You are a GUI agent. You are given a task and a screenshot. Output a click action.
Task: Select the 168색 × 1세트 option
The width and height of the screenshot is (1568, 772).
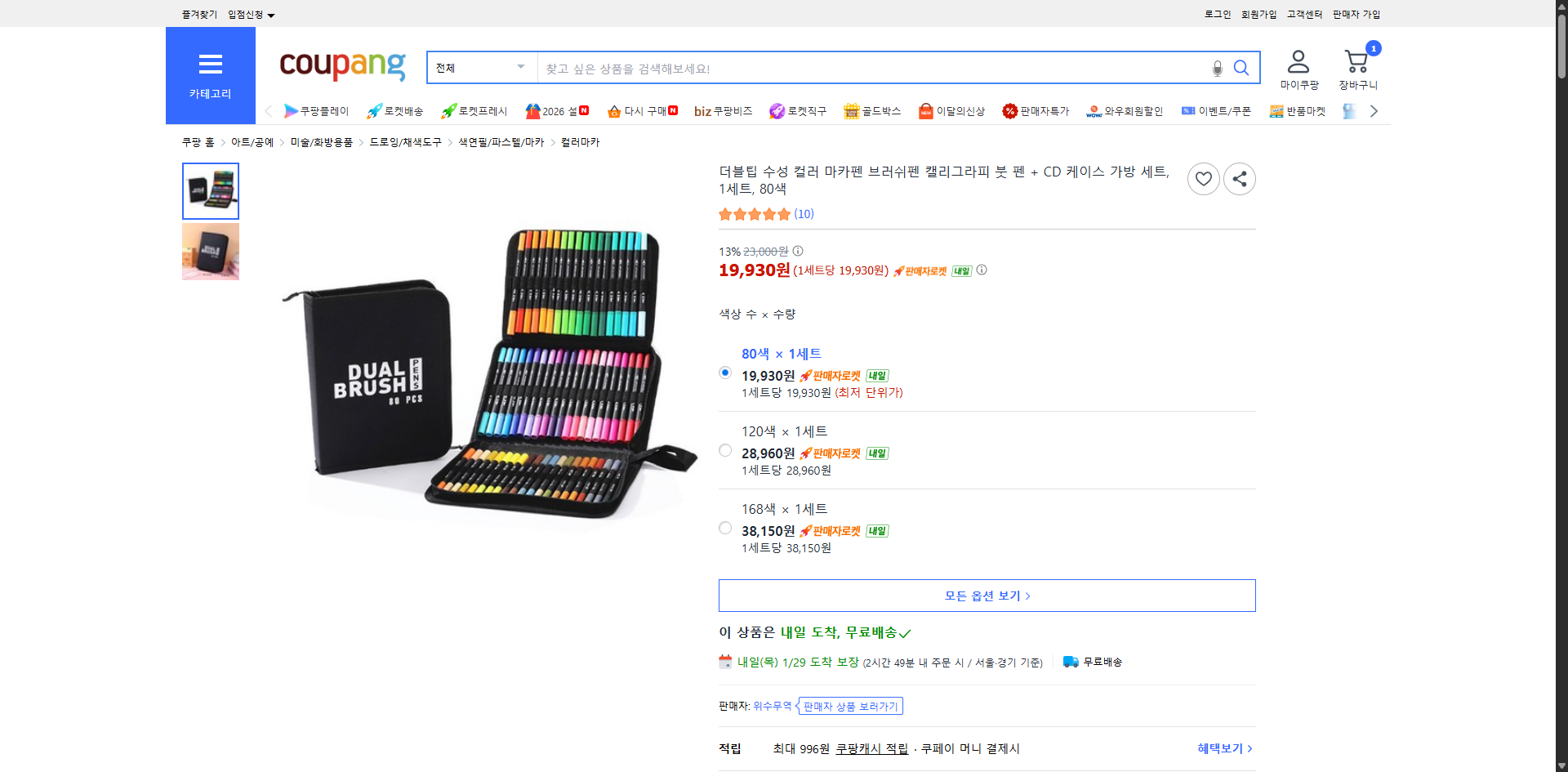point(724,527)
